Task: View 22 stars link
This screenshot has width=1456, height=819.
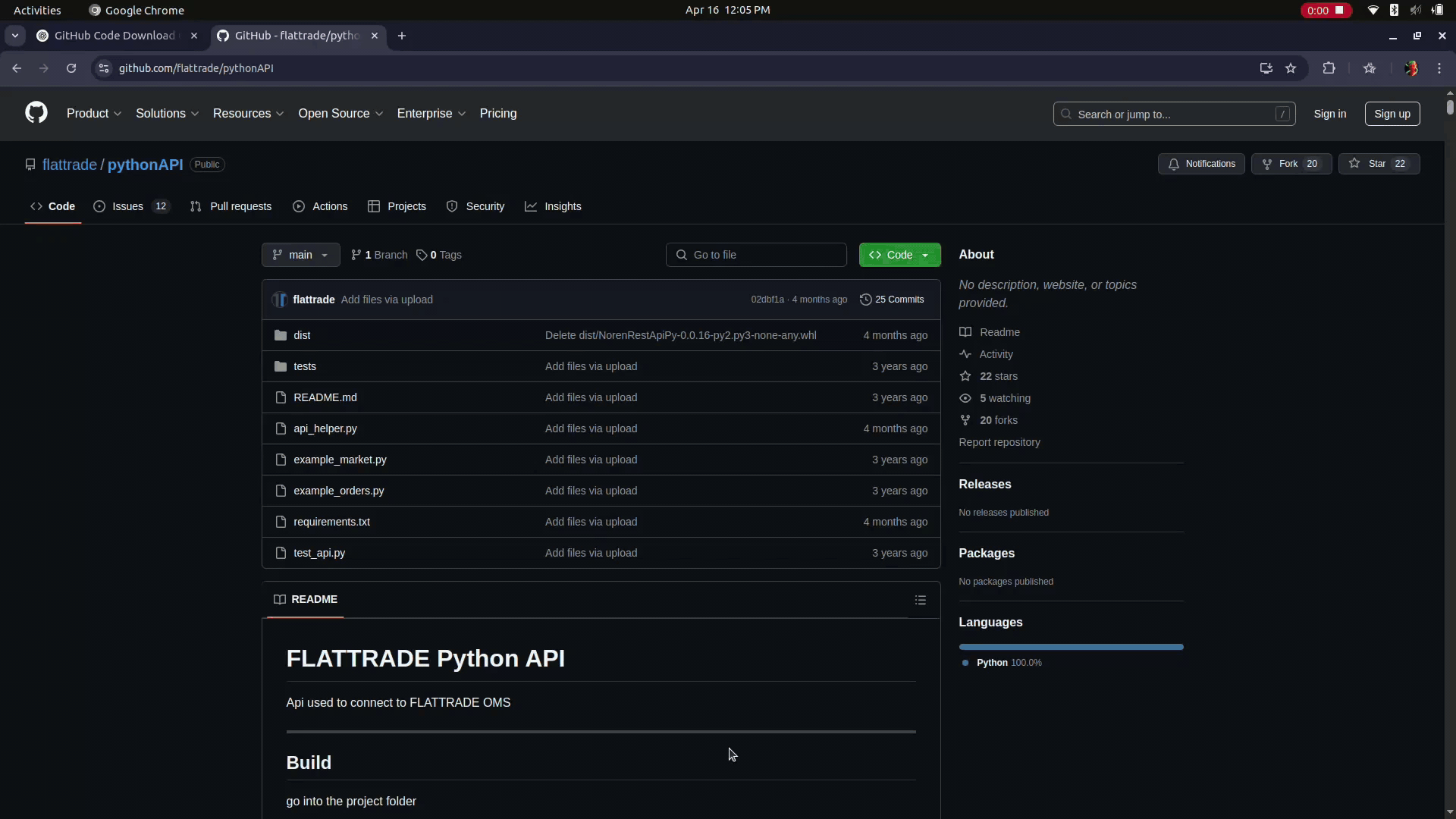Action: tap(989, 376)
